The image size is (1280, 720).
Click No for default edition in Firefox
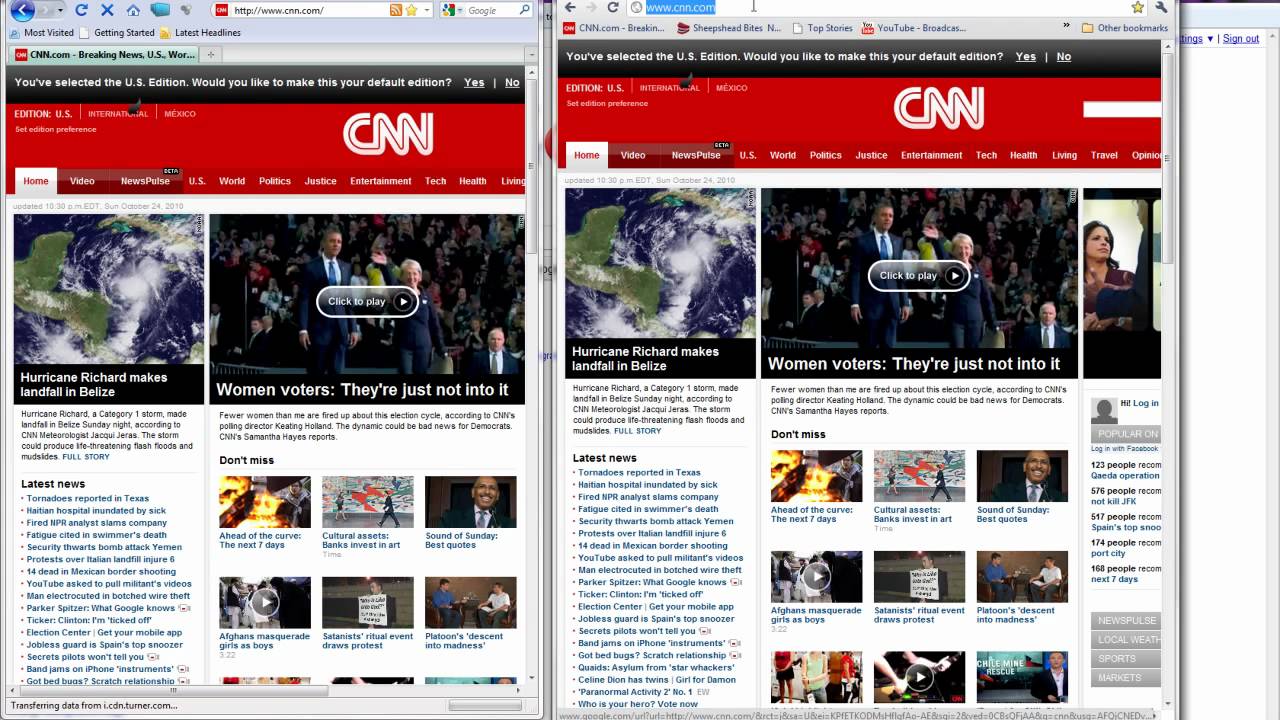tap(512, 83)
